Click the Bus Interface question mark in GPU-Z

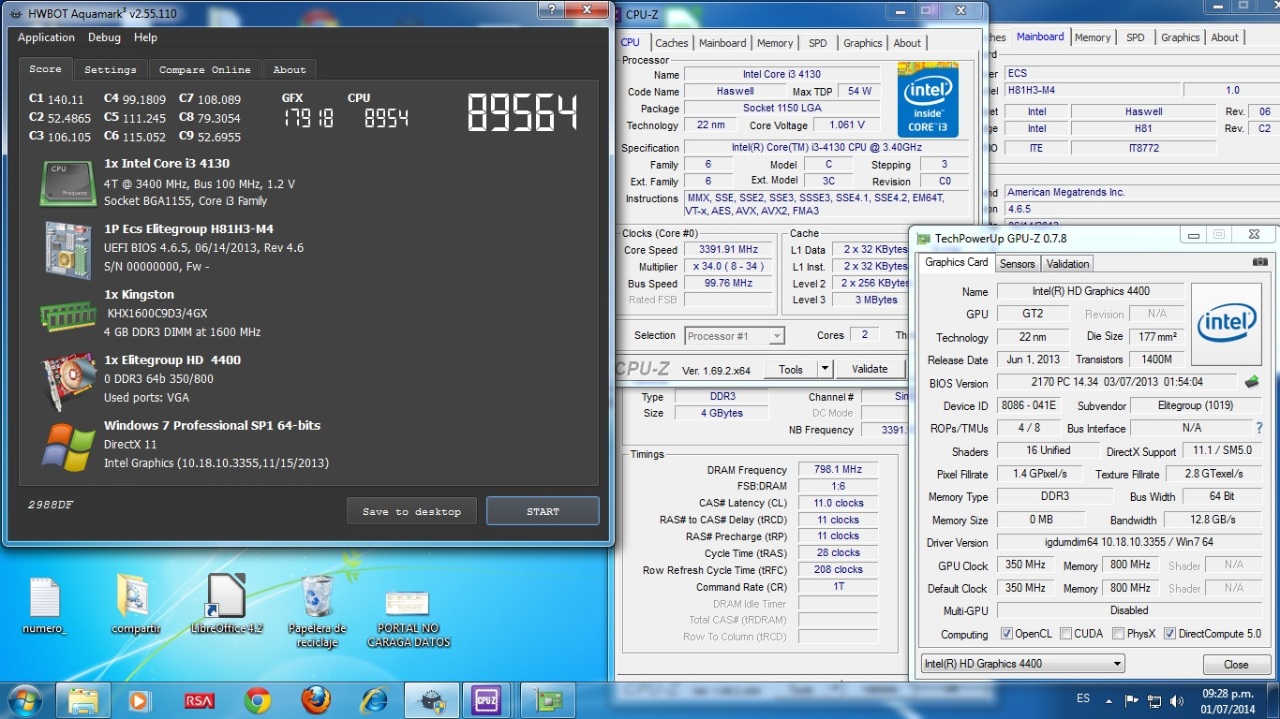click(x=1259, y=428)
